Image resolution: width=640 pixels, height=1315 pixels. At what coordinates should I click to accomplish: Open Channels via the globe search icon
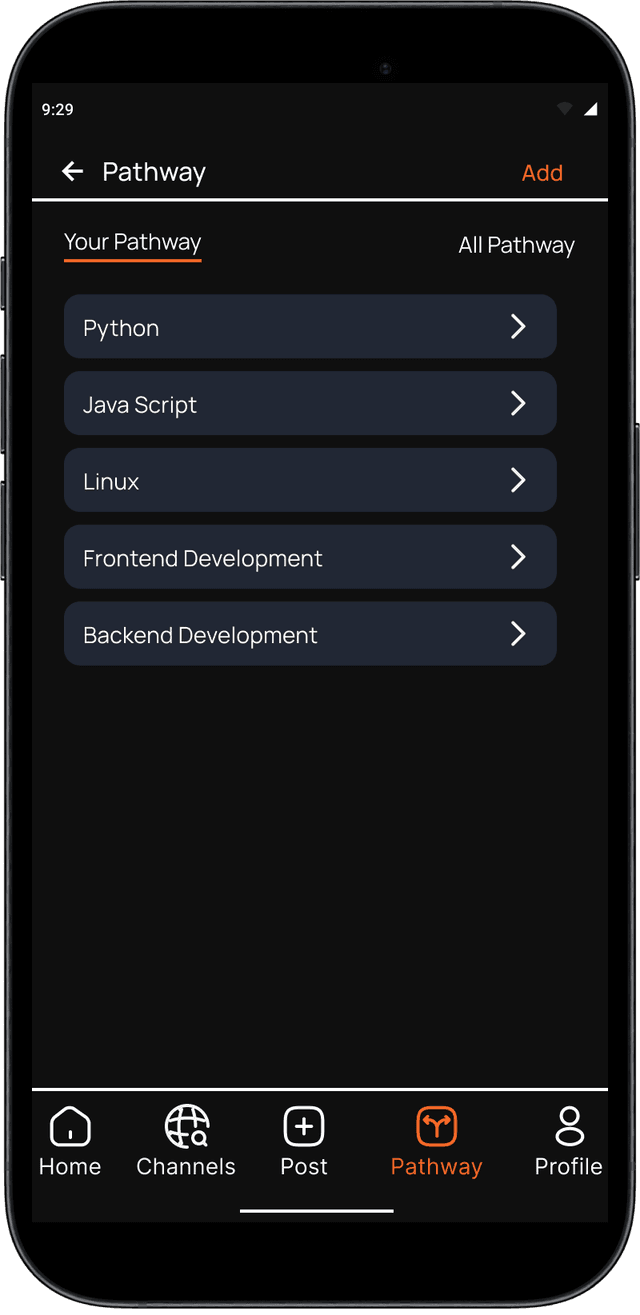187,1126
